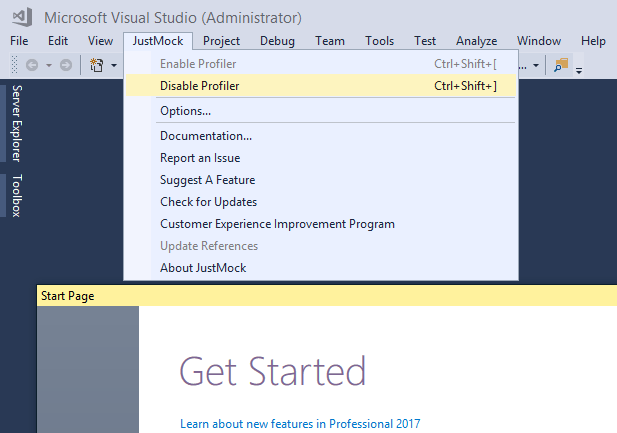This screenshot has width=617, height=433.
Task: Open Documentation... from JustMock menu
Action: tap(321, 136)
